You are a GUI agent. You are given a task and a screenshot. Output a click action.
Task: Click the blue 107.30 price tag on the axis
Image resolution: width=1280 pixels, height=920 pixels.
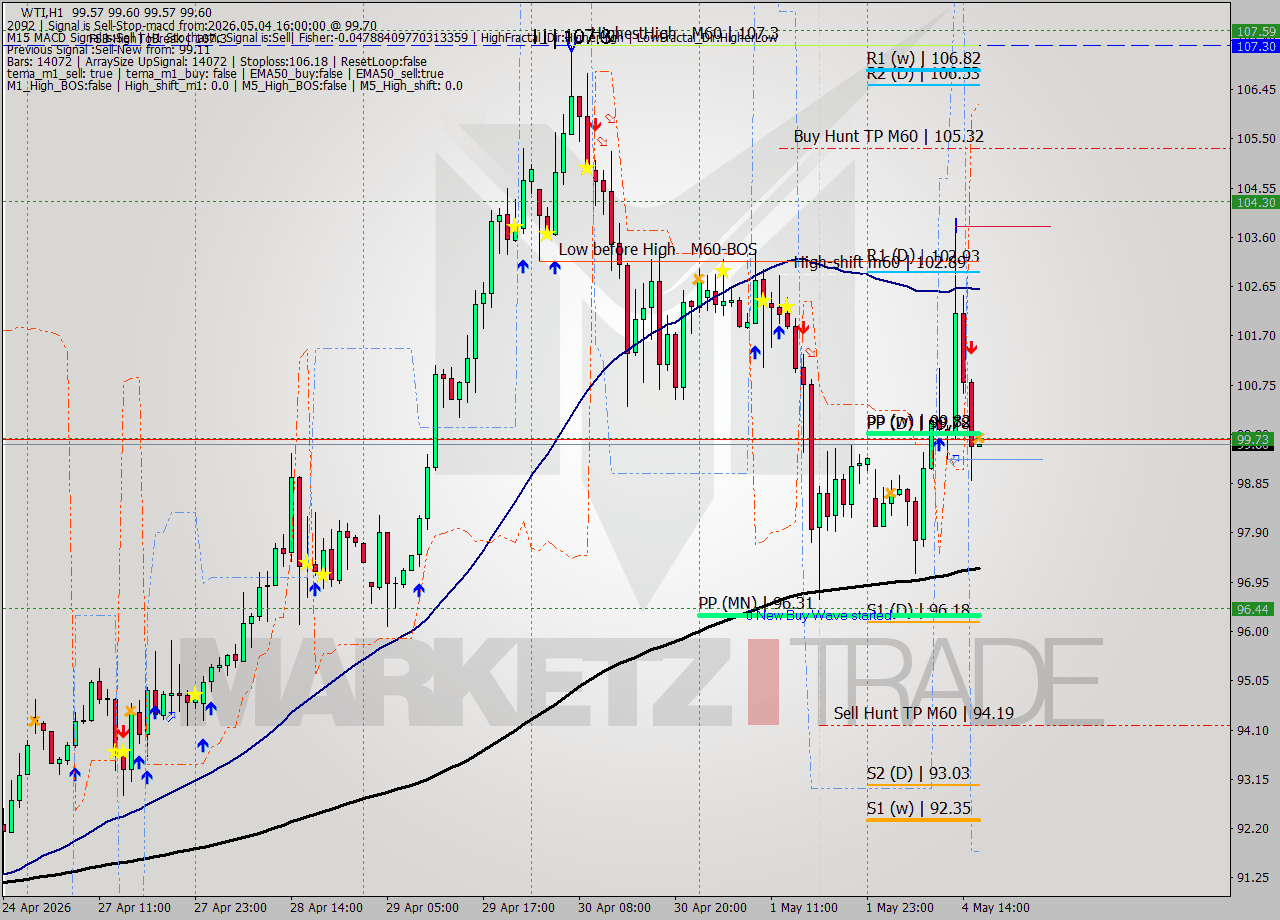pos(1254,46)
